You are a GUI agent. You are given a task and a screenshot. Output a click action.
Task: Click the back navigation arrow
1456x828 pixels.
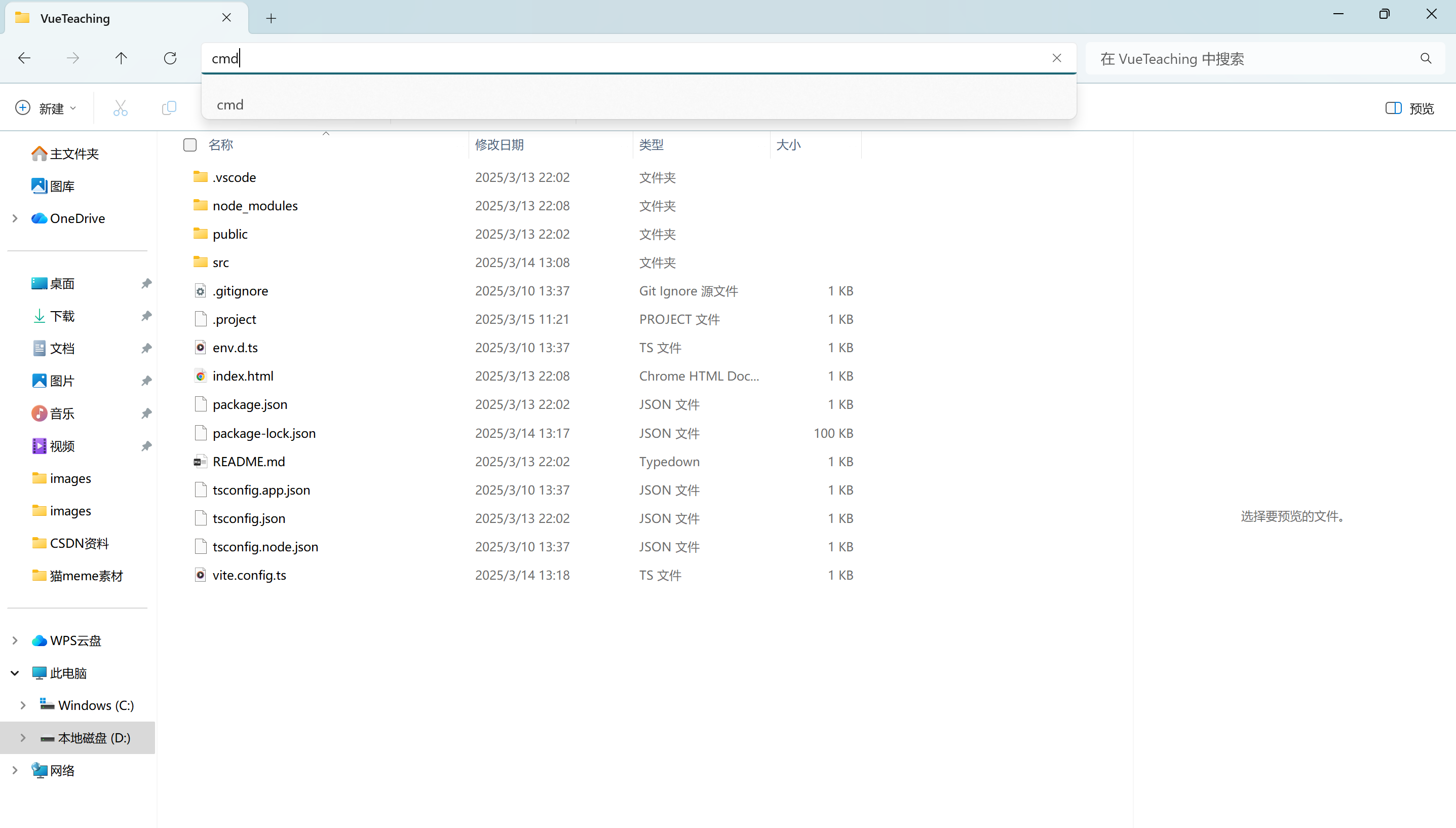pyautogui.click(x=24, y=58)
